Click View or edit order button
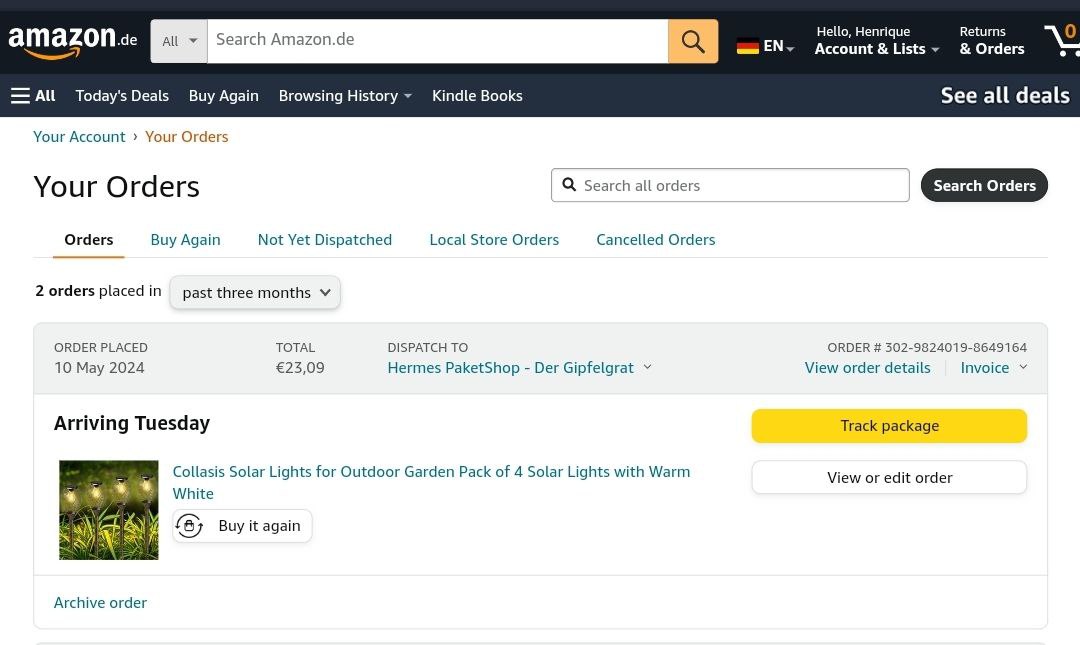Image resolution: width=1080 pixels, height=645 pixels. pos(889,478)
